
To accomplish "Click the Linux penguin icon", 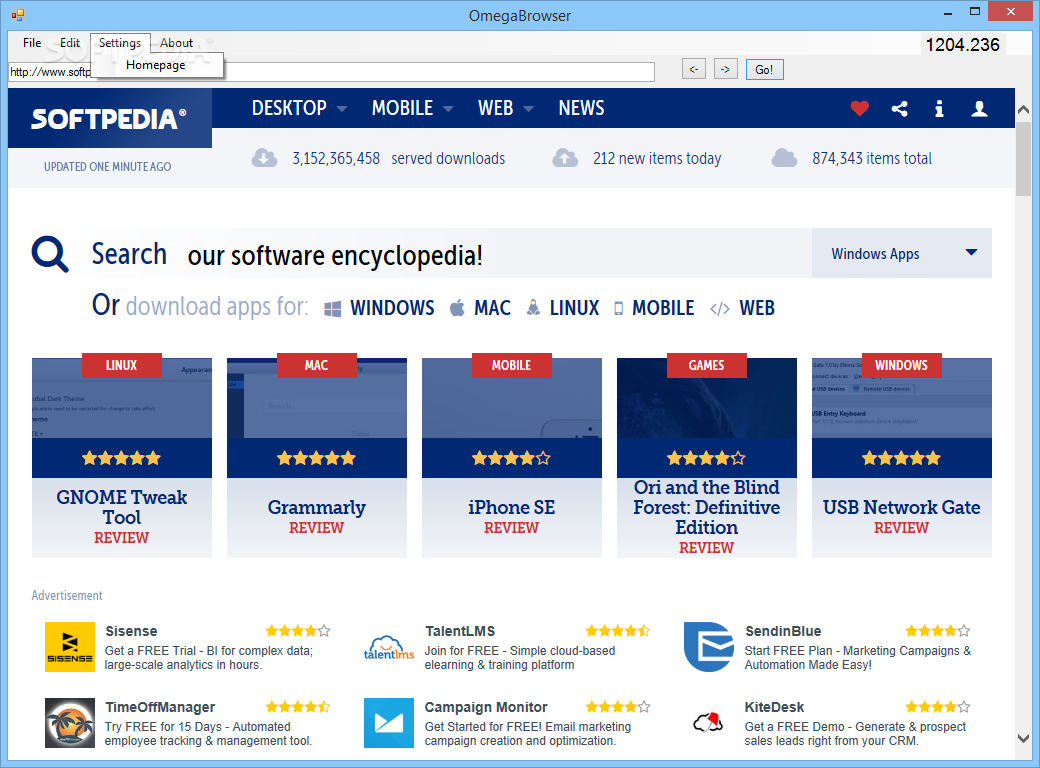I will 533,308.
